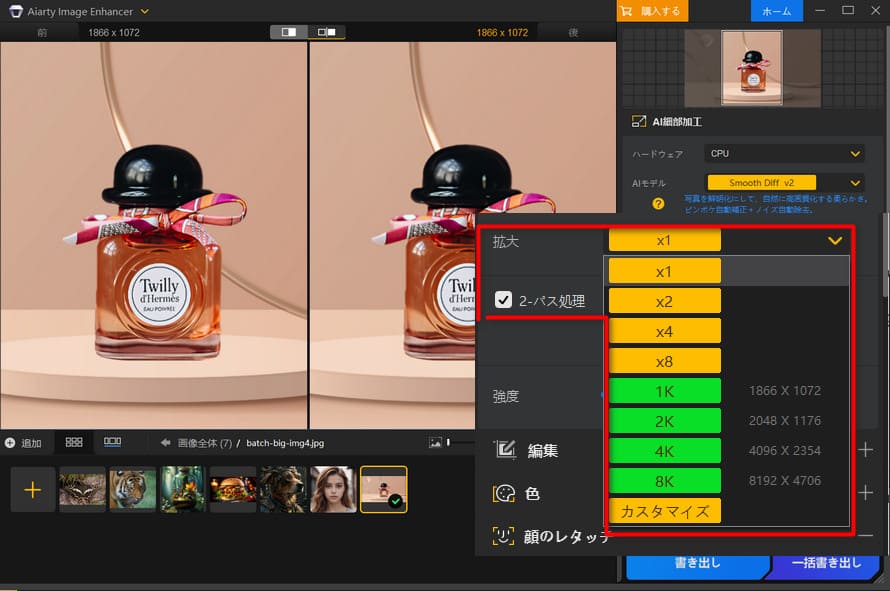Select the burger image thumbnail

pyautogui.click(x=233, y=489)
